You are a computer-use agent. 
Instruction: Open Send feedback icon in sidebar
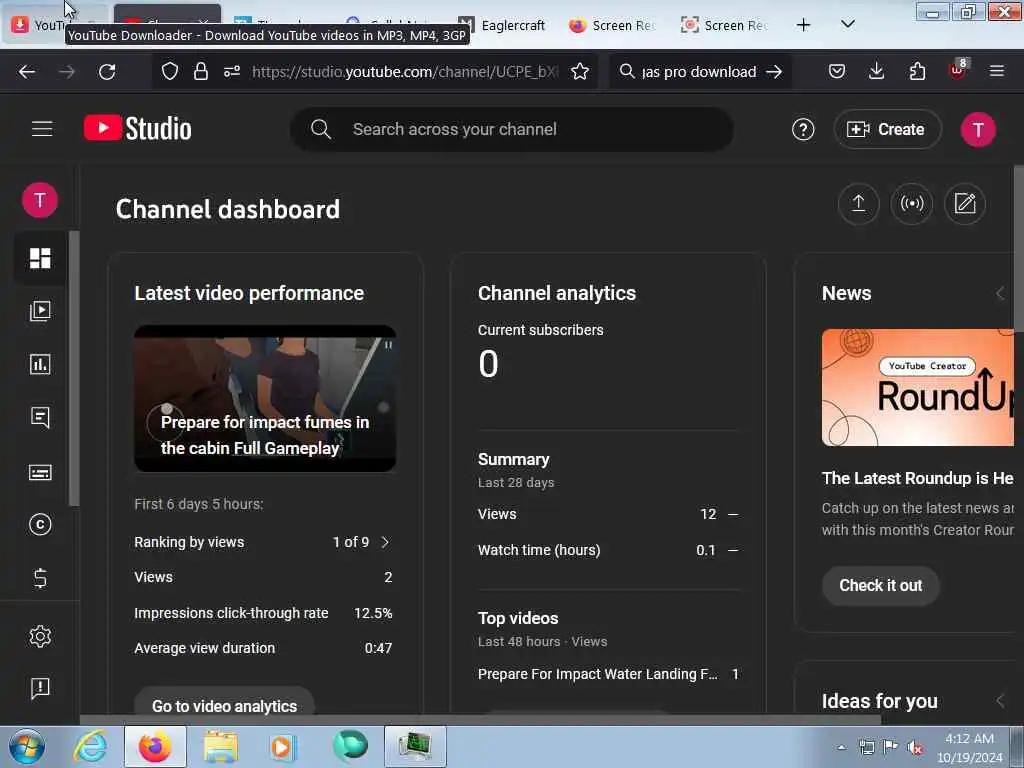[40, 688]
